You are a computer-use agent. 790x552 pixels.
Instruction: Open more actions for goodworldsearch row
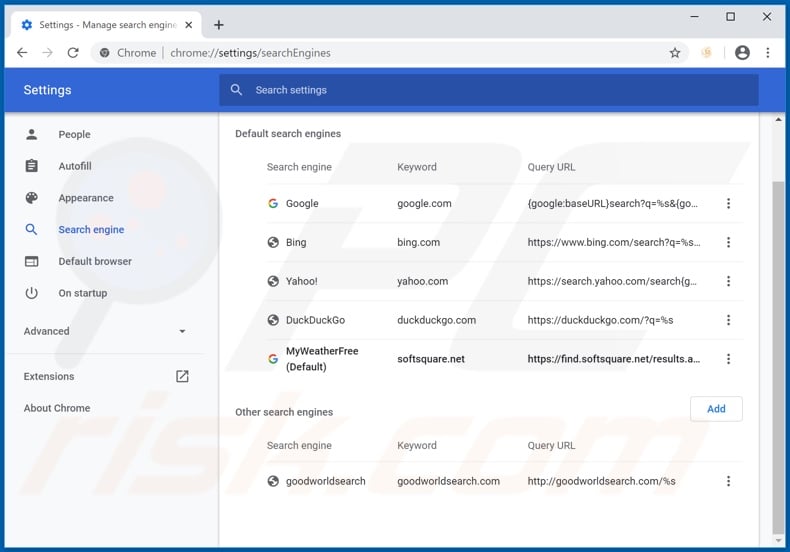(728, 481)
